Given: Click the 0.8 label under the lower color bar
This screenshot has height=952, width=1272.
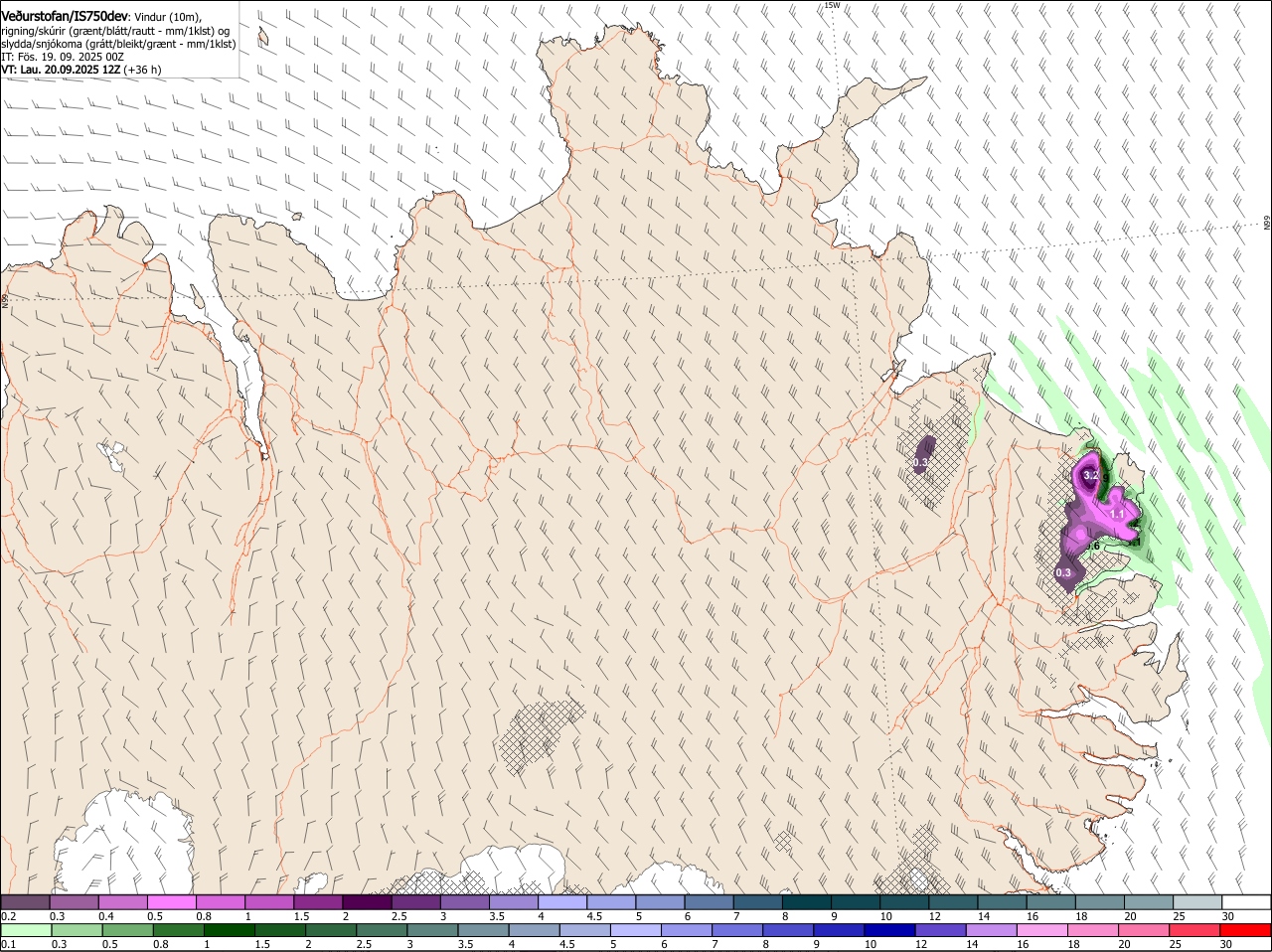Looking at the screenshot, I should pos(160,944).
